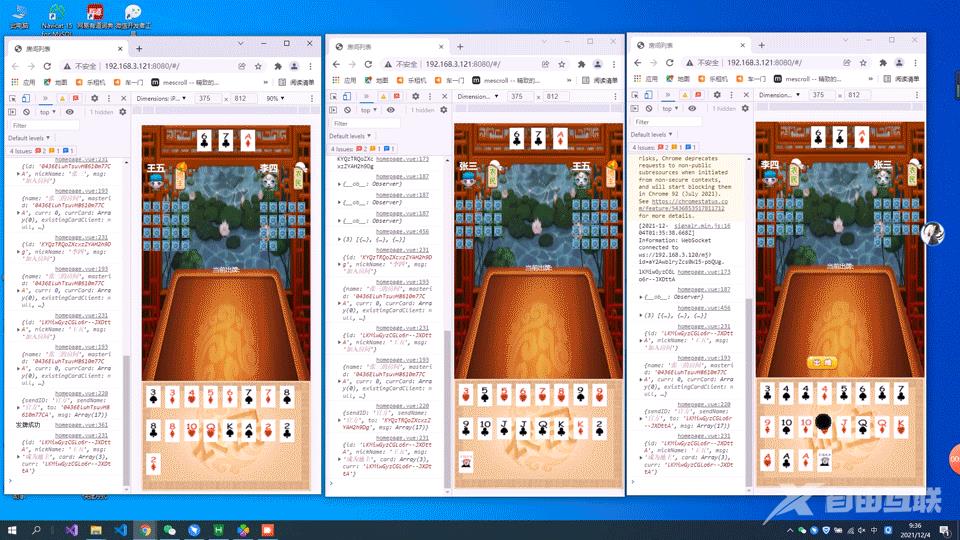Expand 'Default levels' dropdown in left window
This screenshot has width=960, height=540.
click(29, 138)
